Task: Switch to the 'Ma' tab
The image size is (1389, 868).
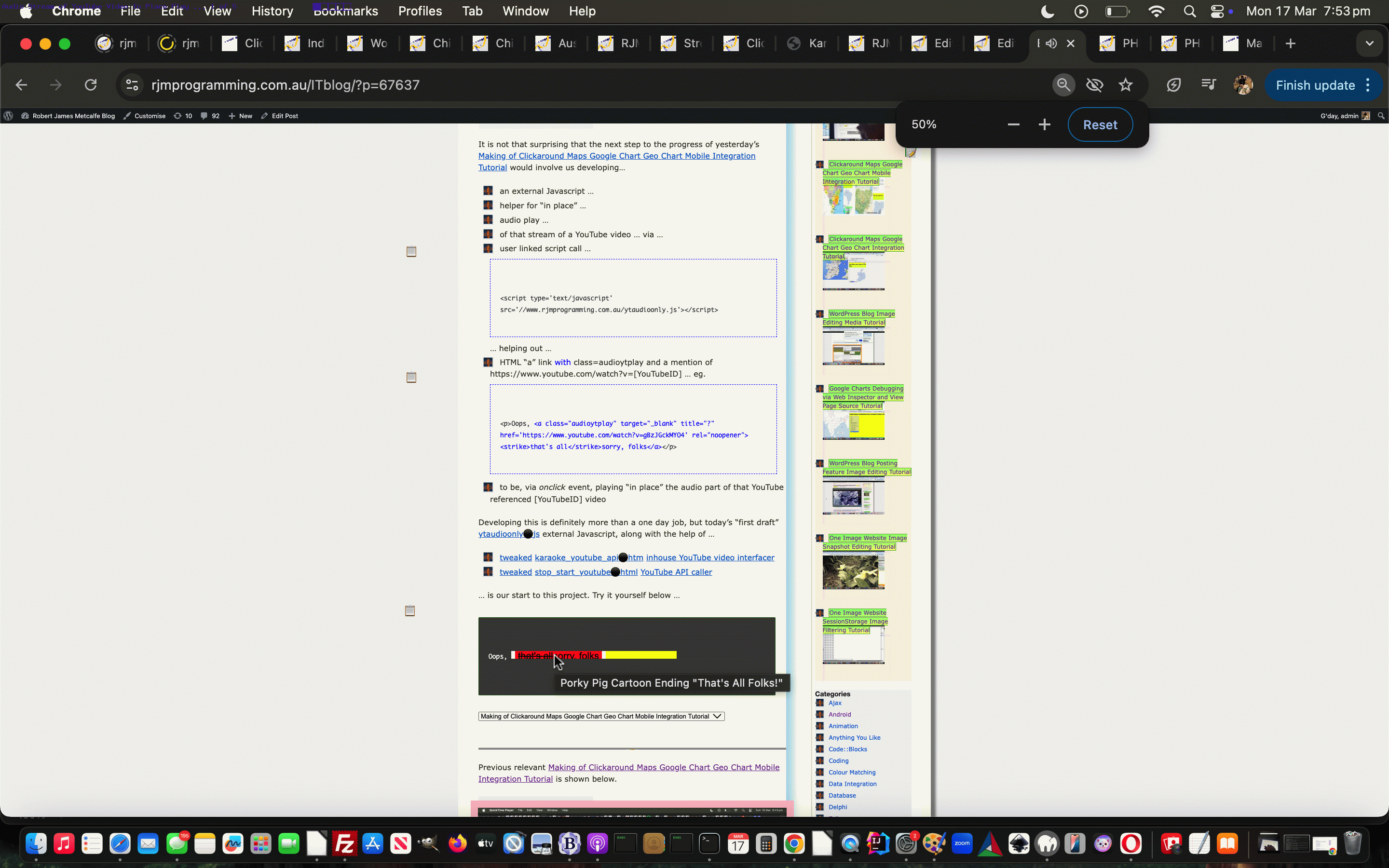Action: click(x=1243, y=43)
